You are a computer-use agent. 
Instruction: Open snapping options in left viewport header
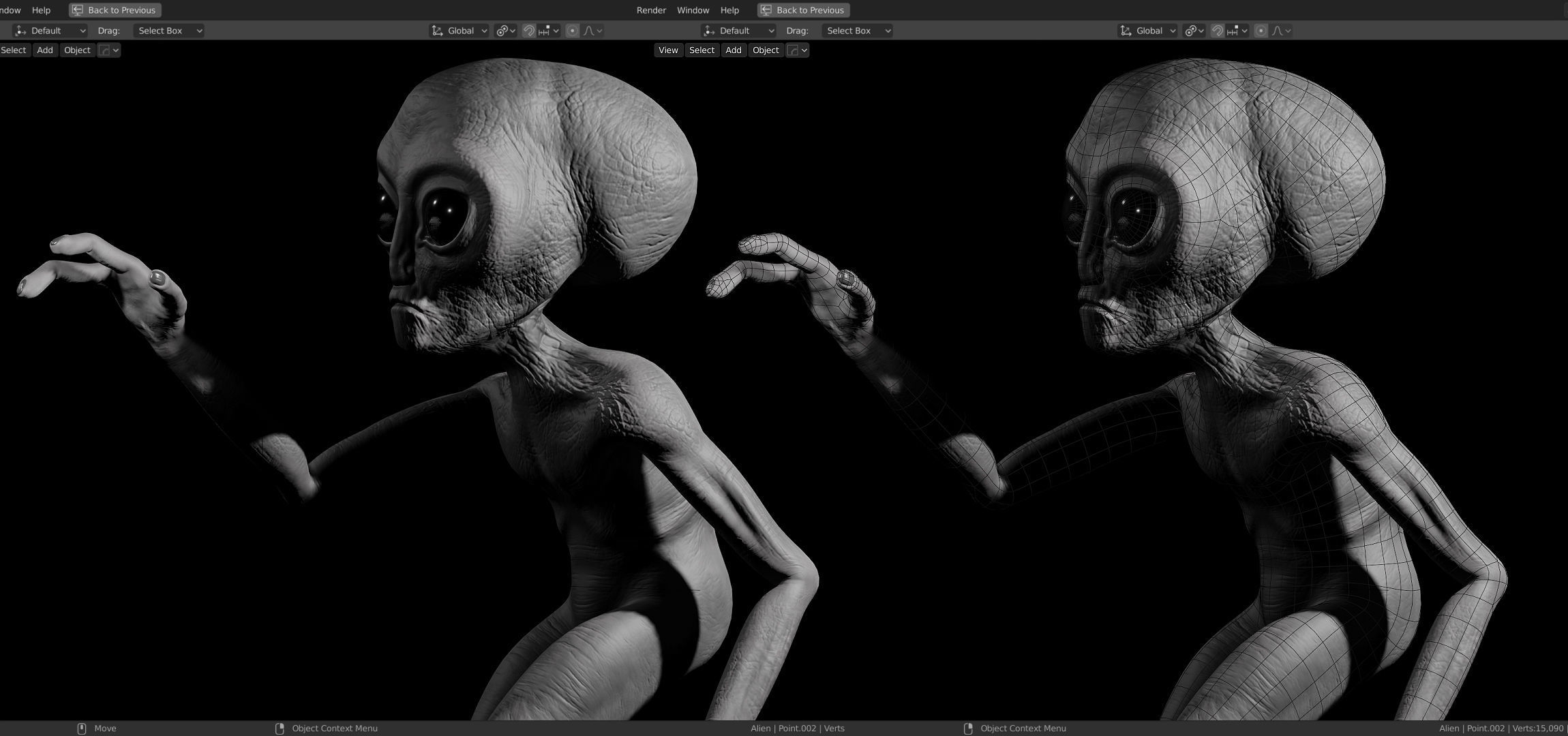click(549, 31)
